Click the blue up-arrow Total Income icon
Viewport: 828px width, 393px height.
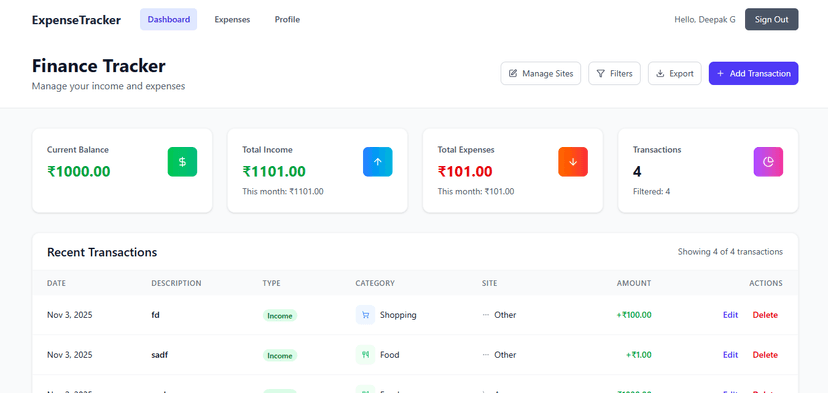coord(378,162)
